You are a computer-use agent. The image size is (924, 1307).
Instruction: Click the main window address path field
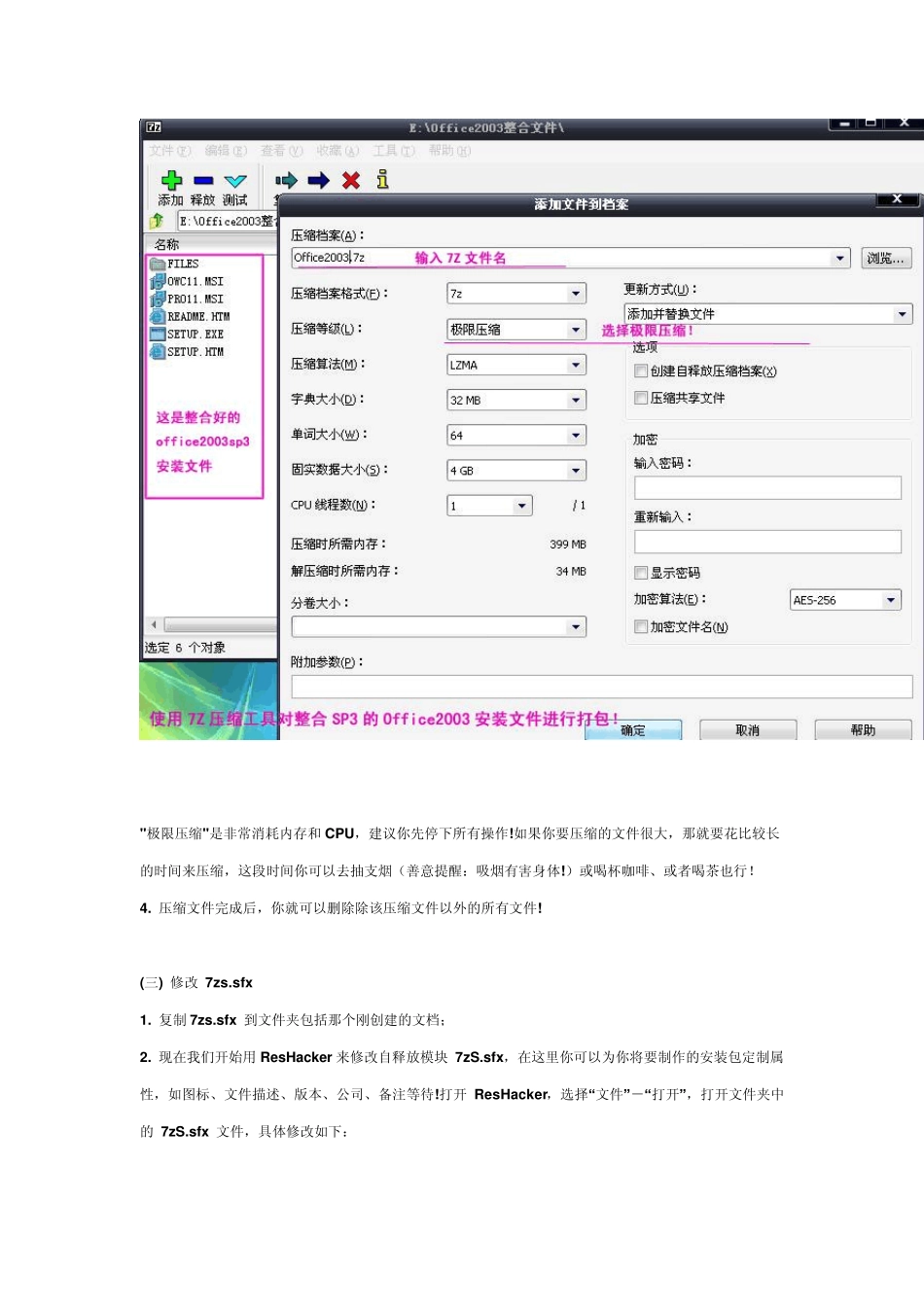click(228, 221)
